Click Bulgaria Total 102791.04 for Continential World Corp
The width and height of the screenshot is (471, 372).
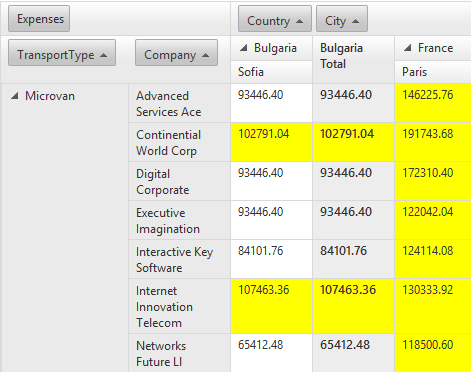click(x=353, y=142)
